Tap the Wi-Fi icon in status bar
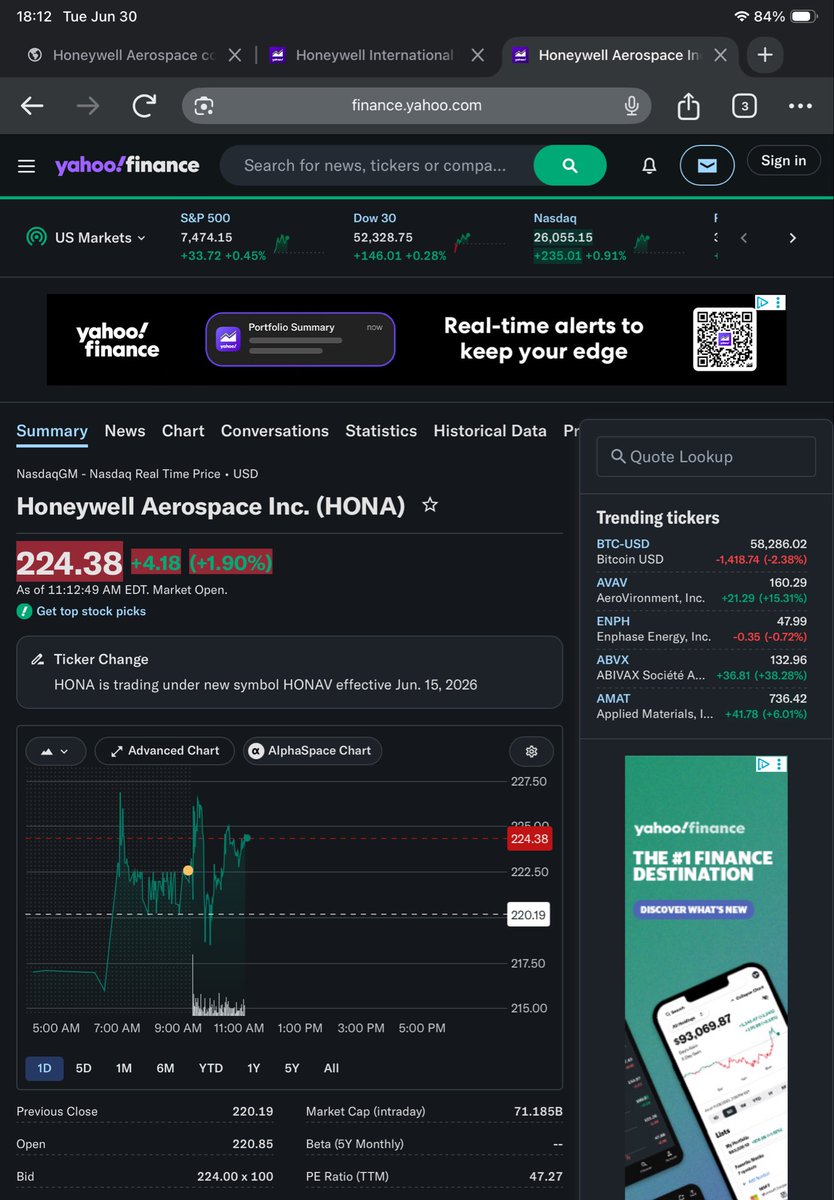The image size is (834, 1200). tap(741, 17)
